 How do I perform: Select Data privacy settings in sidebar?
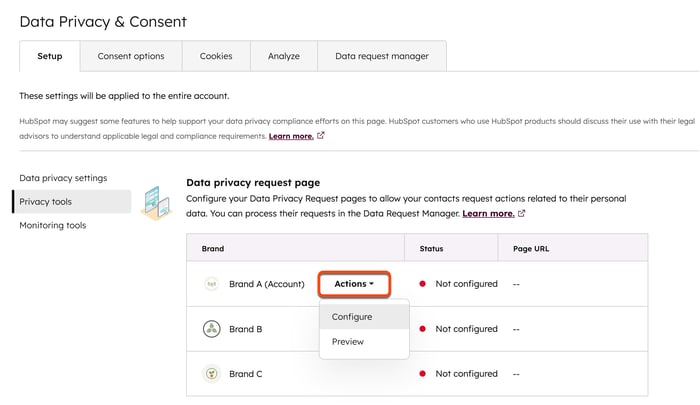pos(63,178)
